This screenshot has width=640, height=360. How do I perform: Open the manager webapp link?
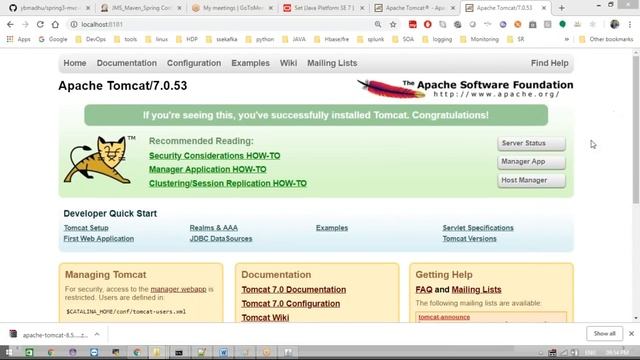pos(178,289)
